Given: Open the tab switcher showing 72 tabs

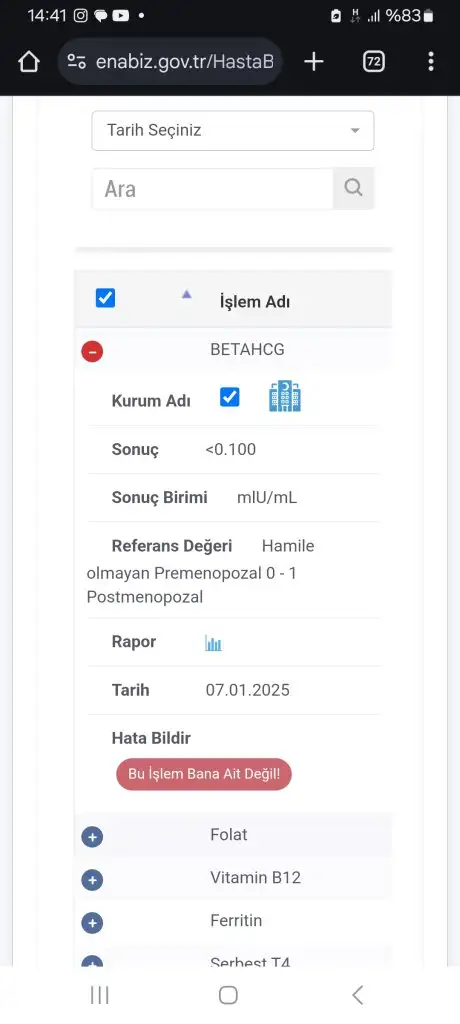Looking at the screenshot, I should coord(373,62).
